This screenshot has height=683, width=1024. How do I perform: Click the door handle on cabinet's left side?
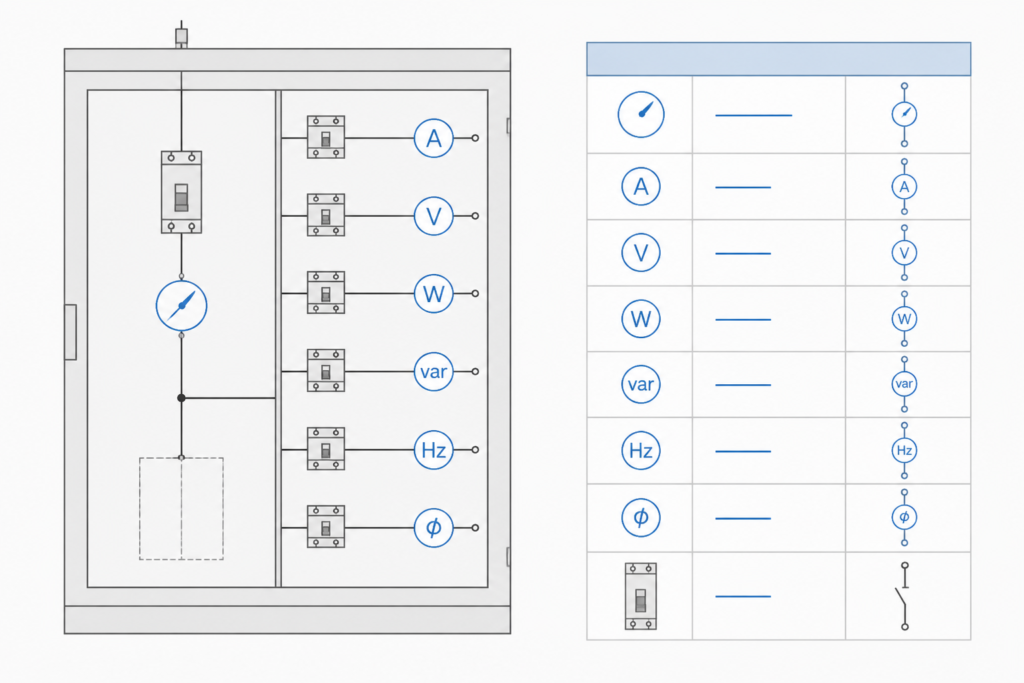(x=71, y=332)
